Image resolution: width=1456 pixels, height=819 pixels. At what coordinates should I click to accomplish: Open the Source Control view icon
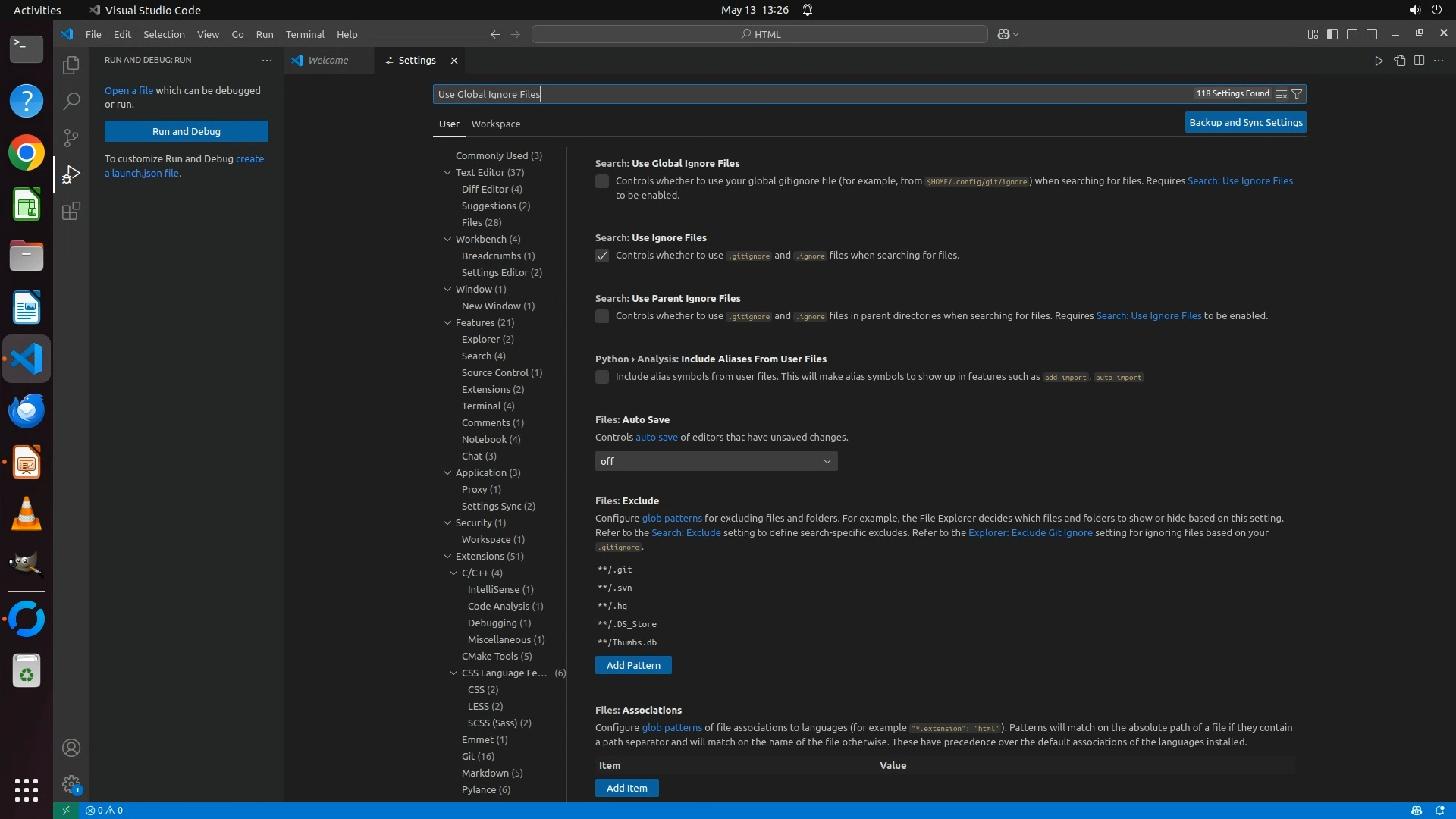click(71, 137)
